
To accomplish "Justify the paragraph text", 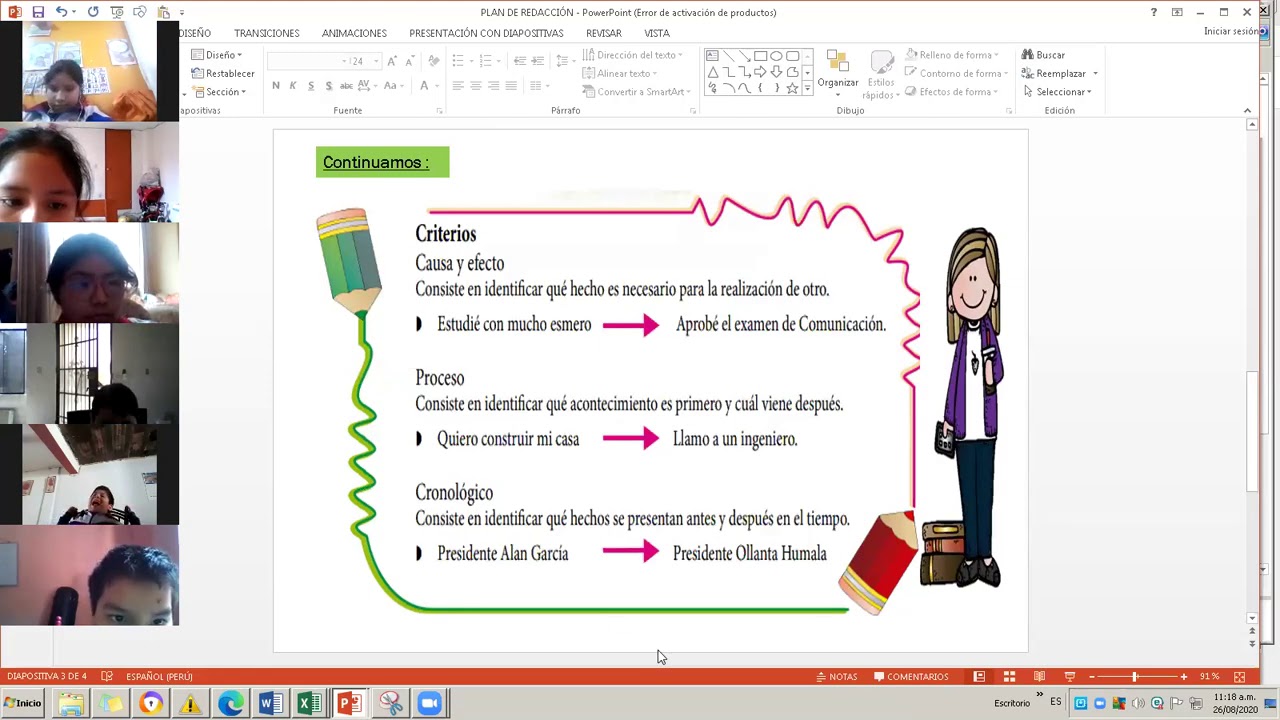I will (x=511, y=86).
